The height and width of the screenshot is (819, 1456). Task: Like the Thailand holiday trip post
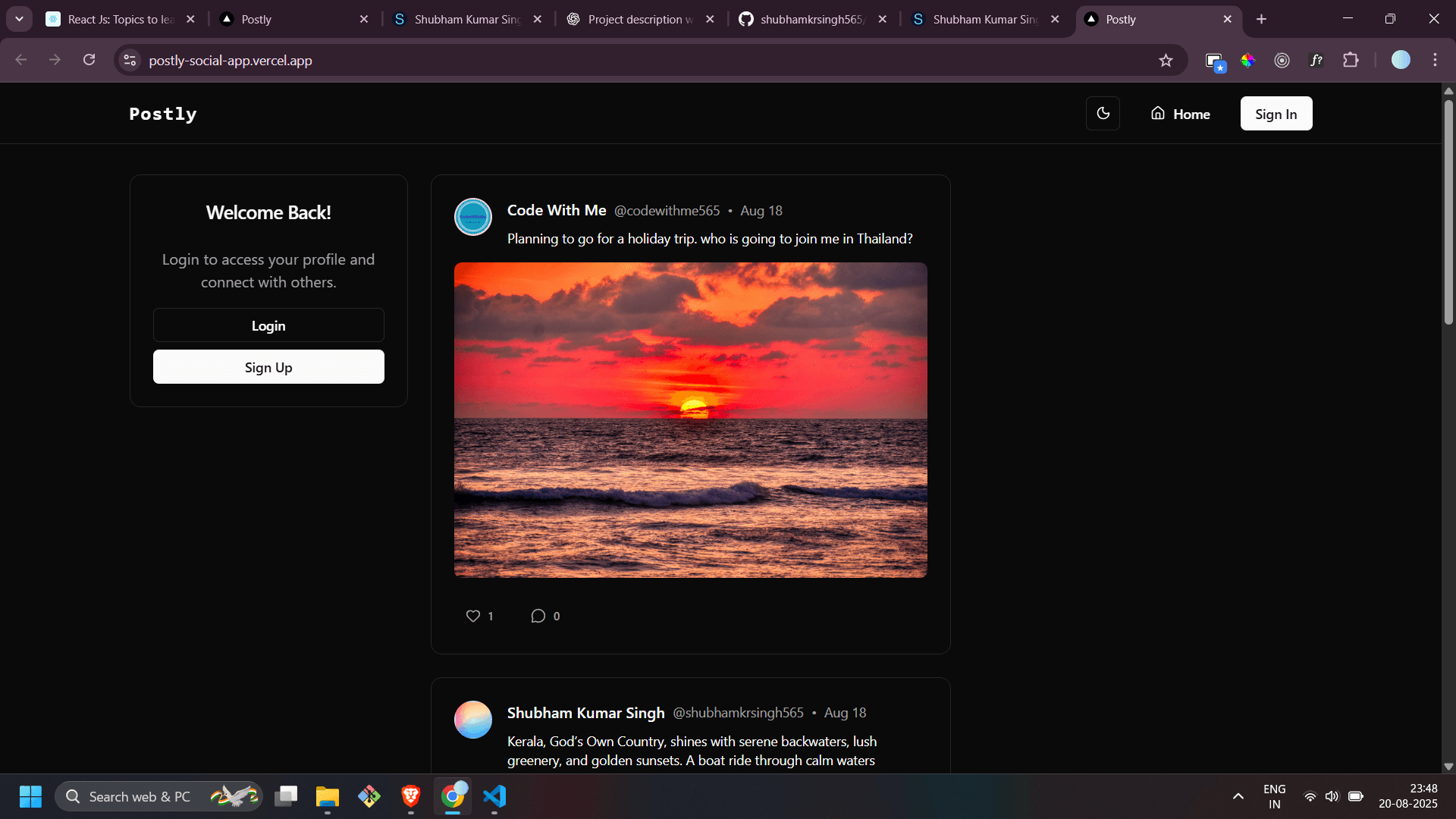coord(472,616)
